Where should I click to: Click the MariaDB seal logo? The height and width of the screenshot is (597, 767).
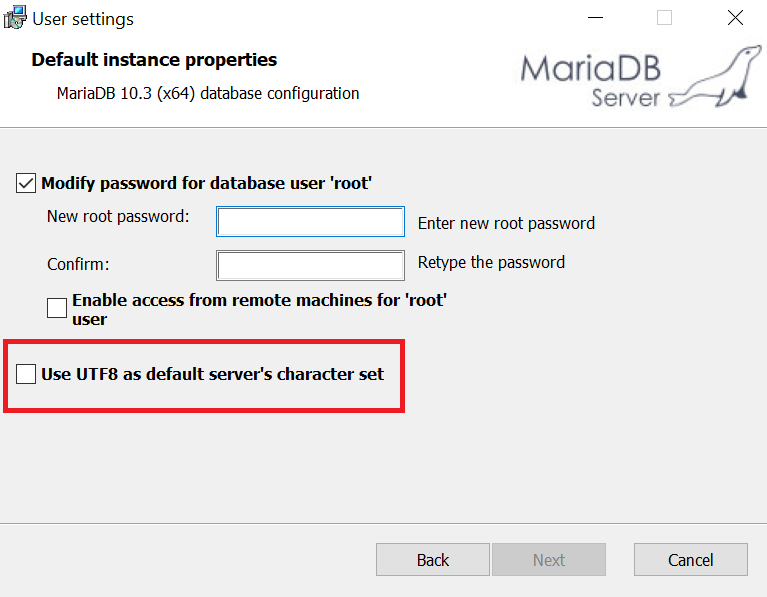715,76
